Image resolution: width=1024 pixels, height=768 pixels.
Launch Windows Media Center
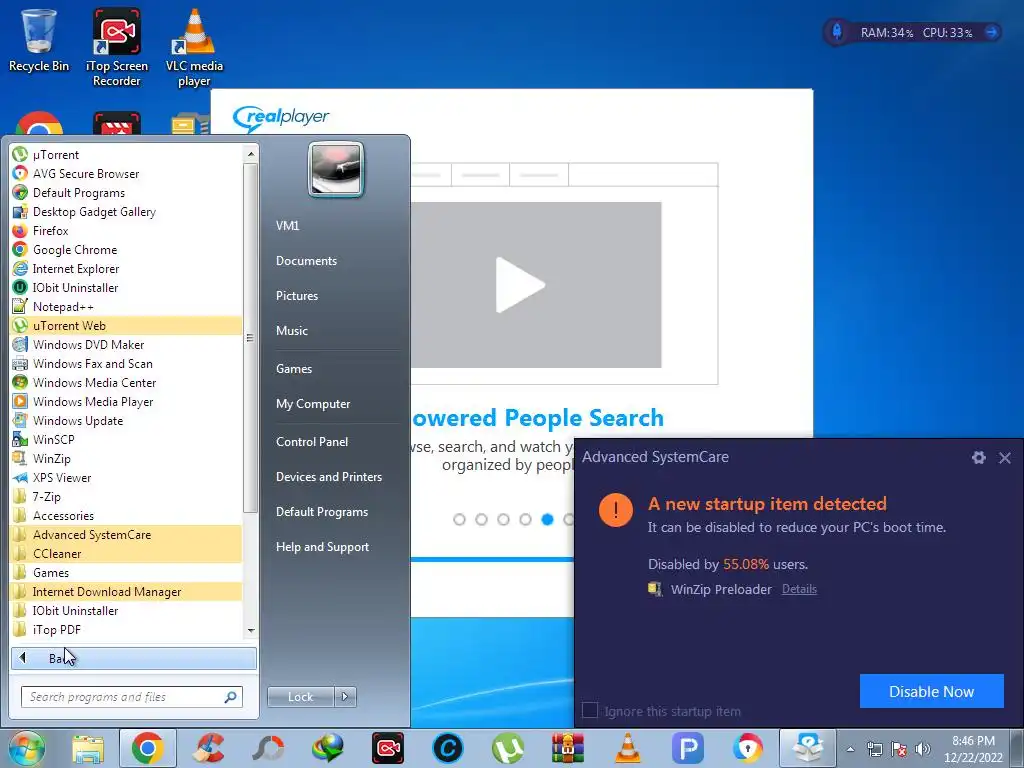click(x=126, y=382)
